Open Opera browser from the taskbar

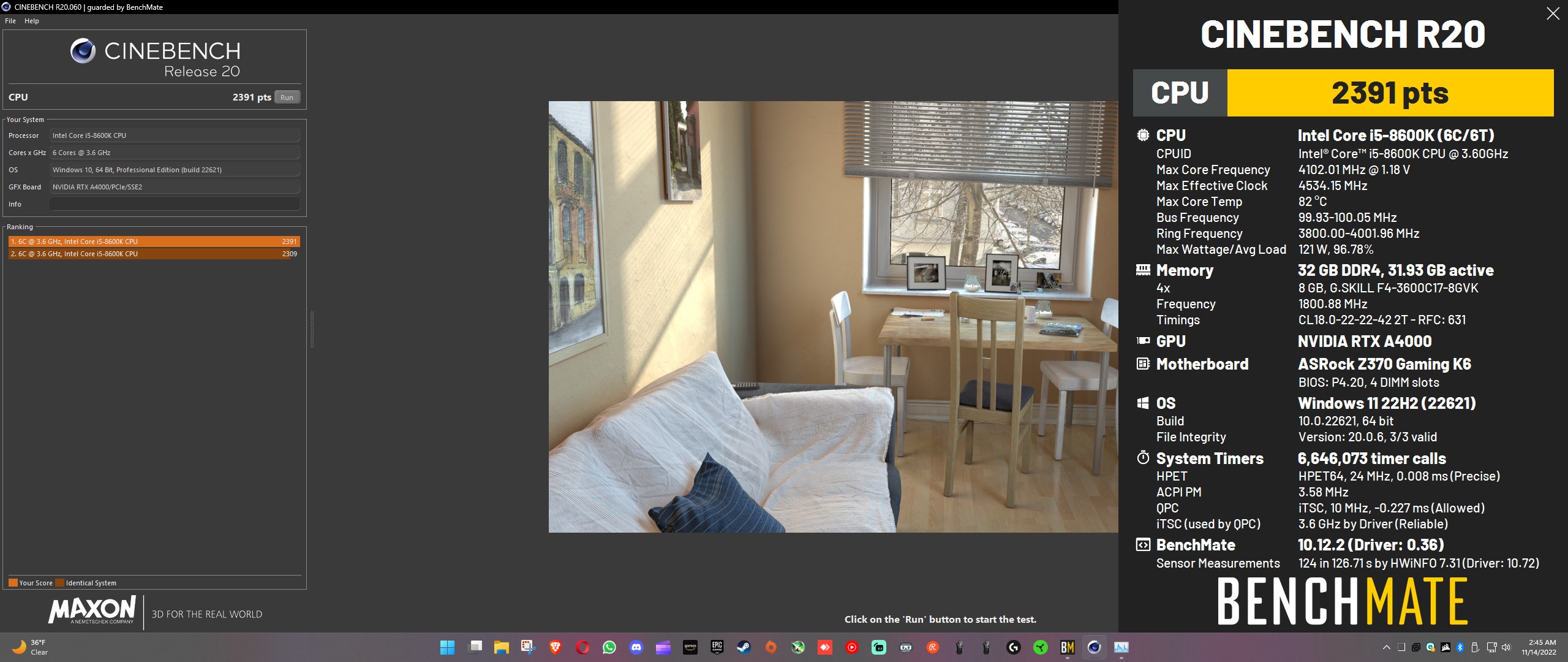(582, 647)
